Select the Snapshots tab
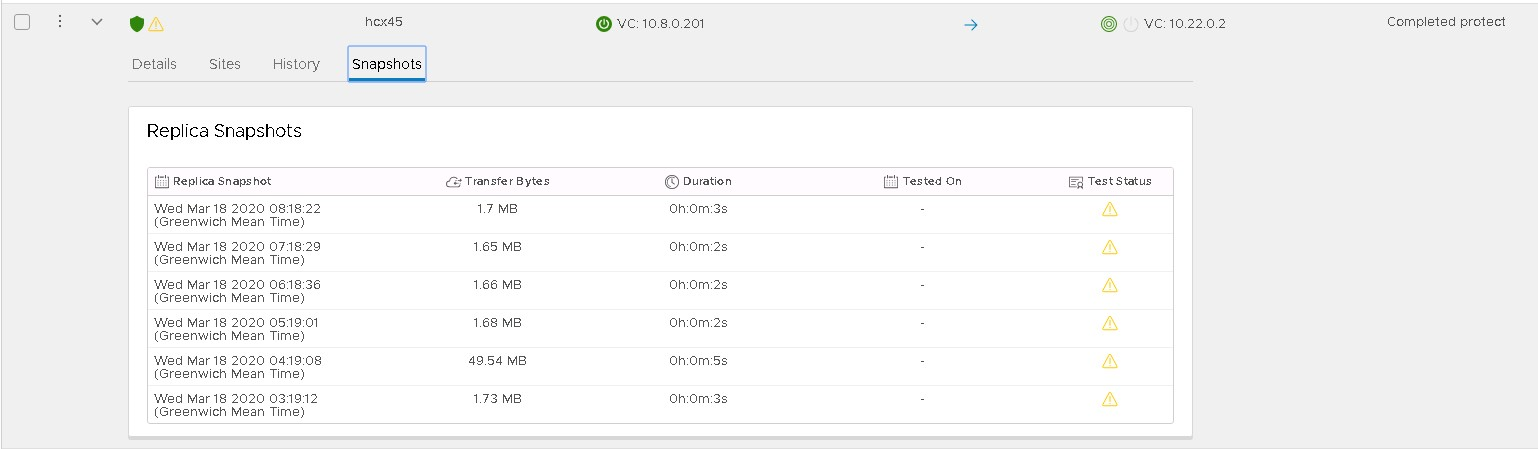The height and width of the screenshot is (449, 1538). [387, 64]
